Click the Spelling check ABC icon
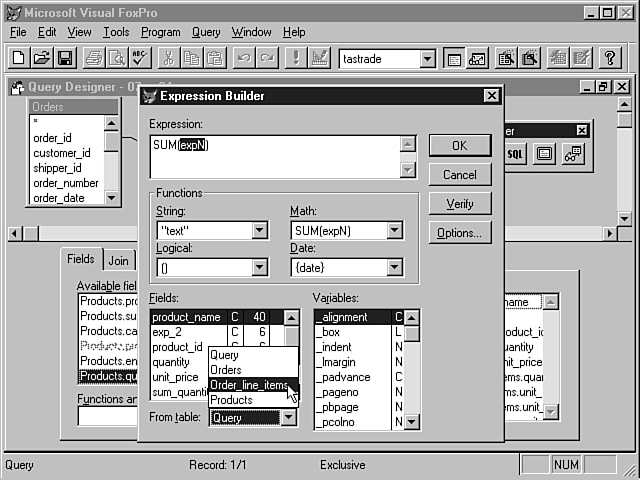 click(x=139, y=58)
